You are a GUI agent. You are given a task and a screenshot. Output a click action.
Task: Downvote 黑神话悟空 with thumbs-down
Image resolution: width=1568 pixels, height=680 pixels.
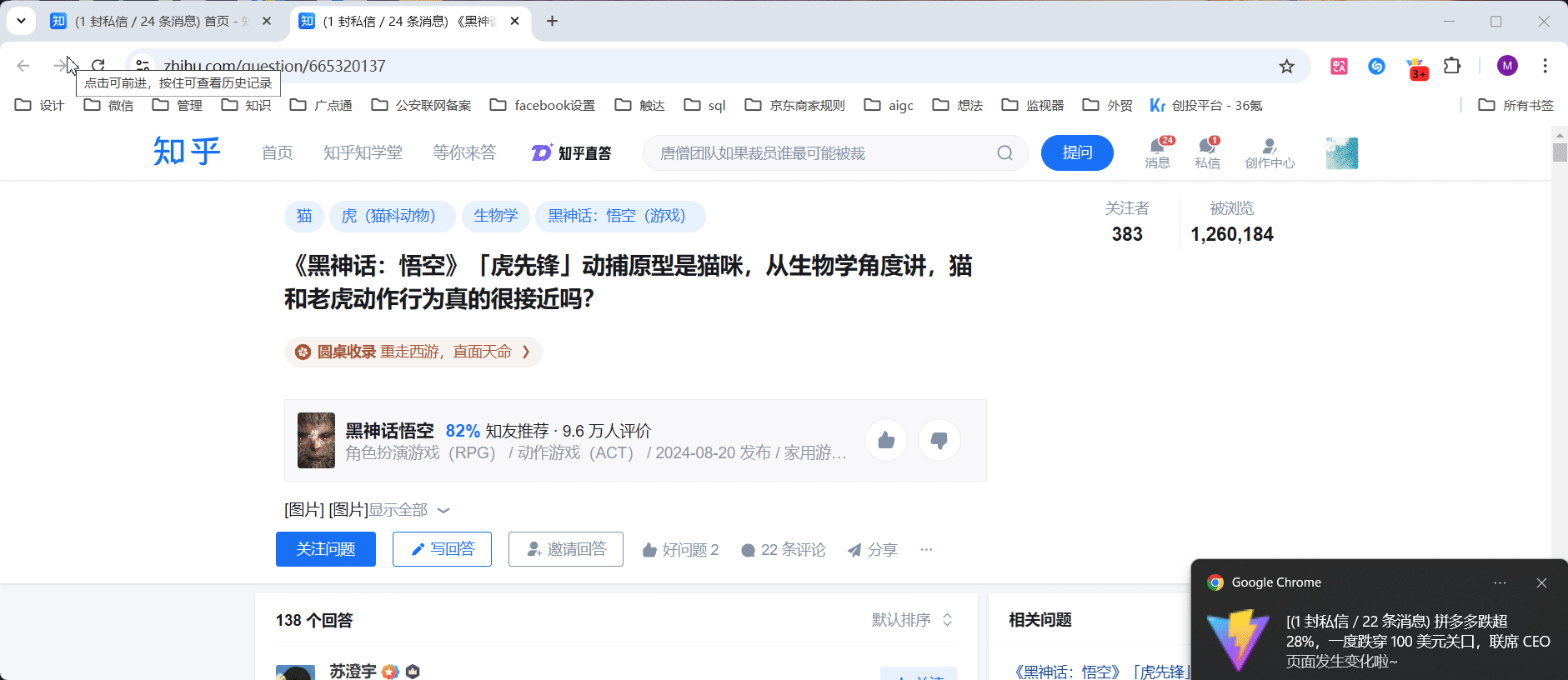[939, 440]
